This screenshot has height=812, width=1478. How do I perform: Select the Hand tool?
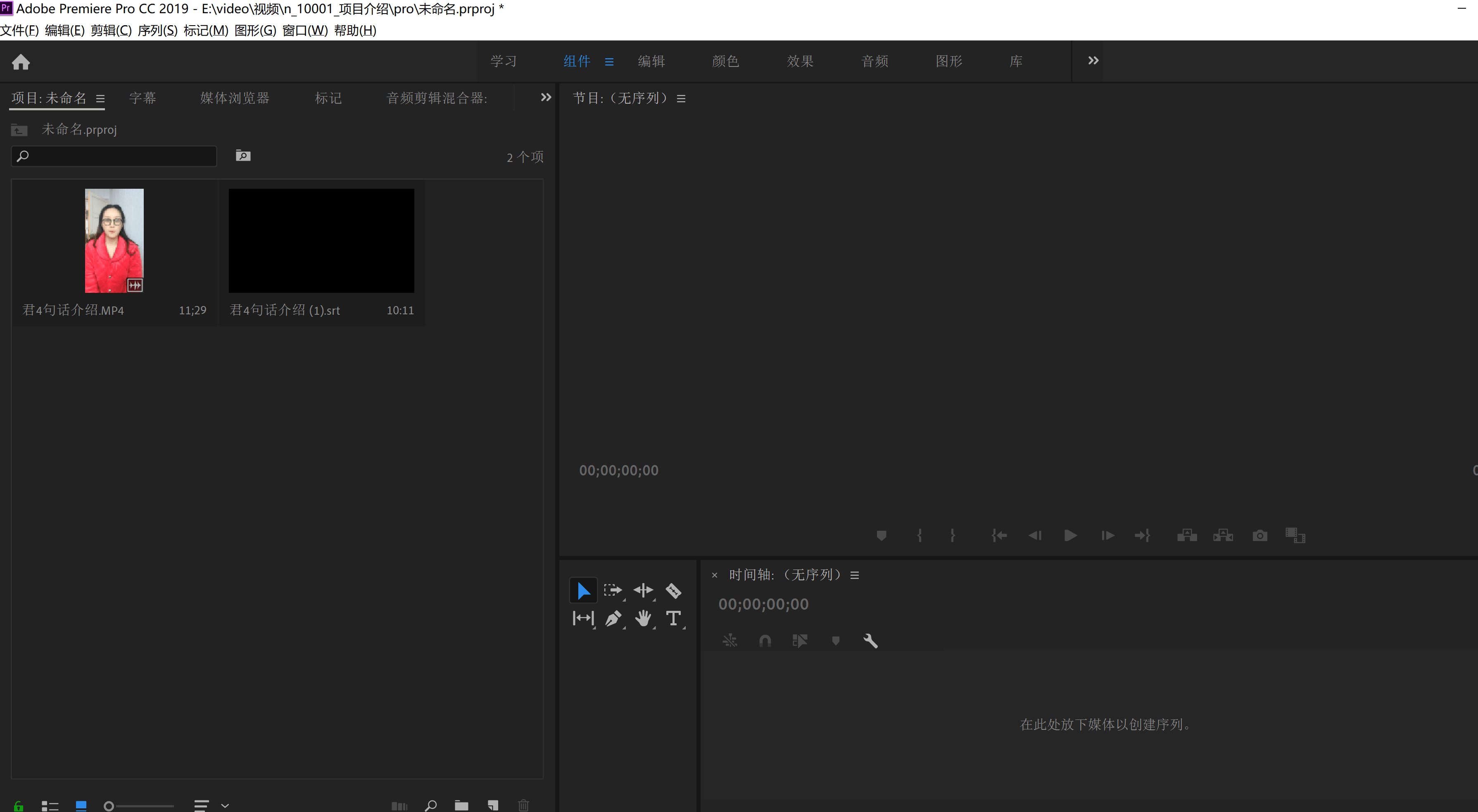tap(643, 619)
